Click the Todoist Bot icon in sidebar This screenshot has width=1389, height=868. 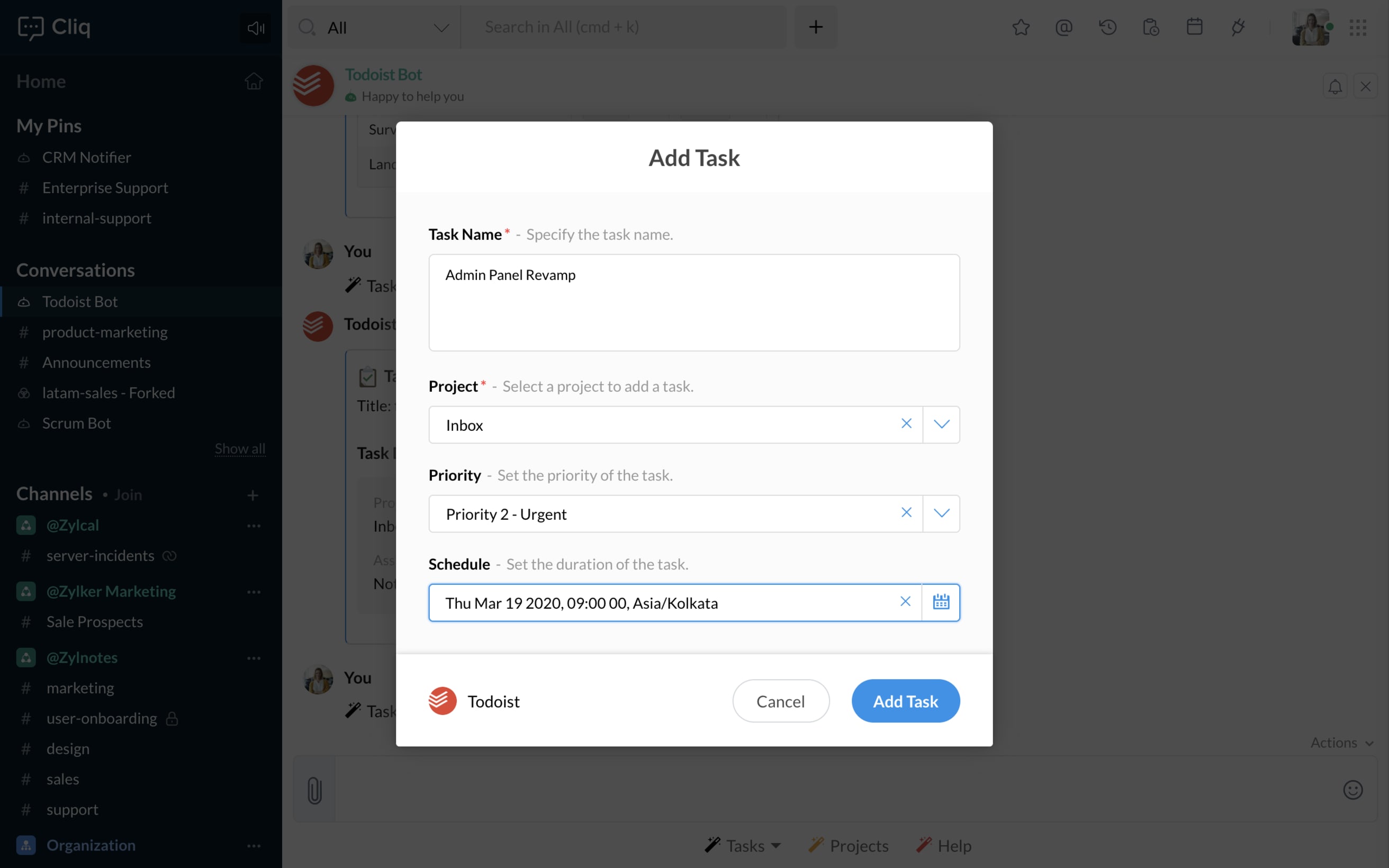24,301
